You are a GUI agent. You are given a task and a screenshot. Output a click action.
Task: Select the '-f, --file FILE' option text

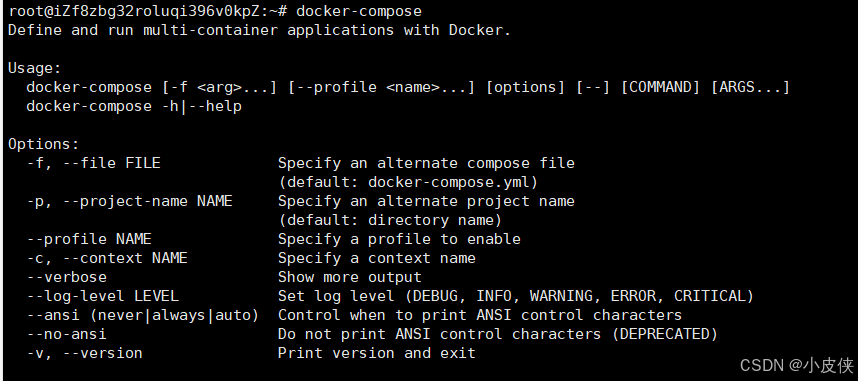pos(94,163)
